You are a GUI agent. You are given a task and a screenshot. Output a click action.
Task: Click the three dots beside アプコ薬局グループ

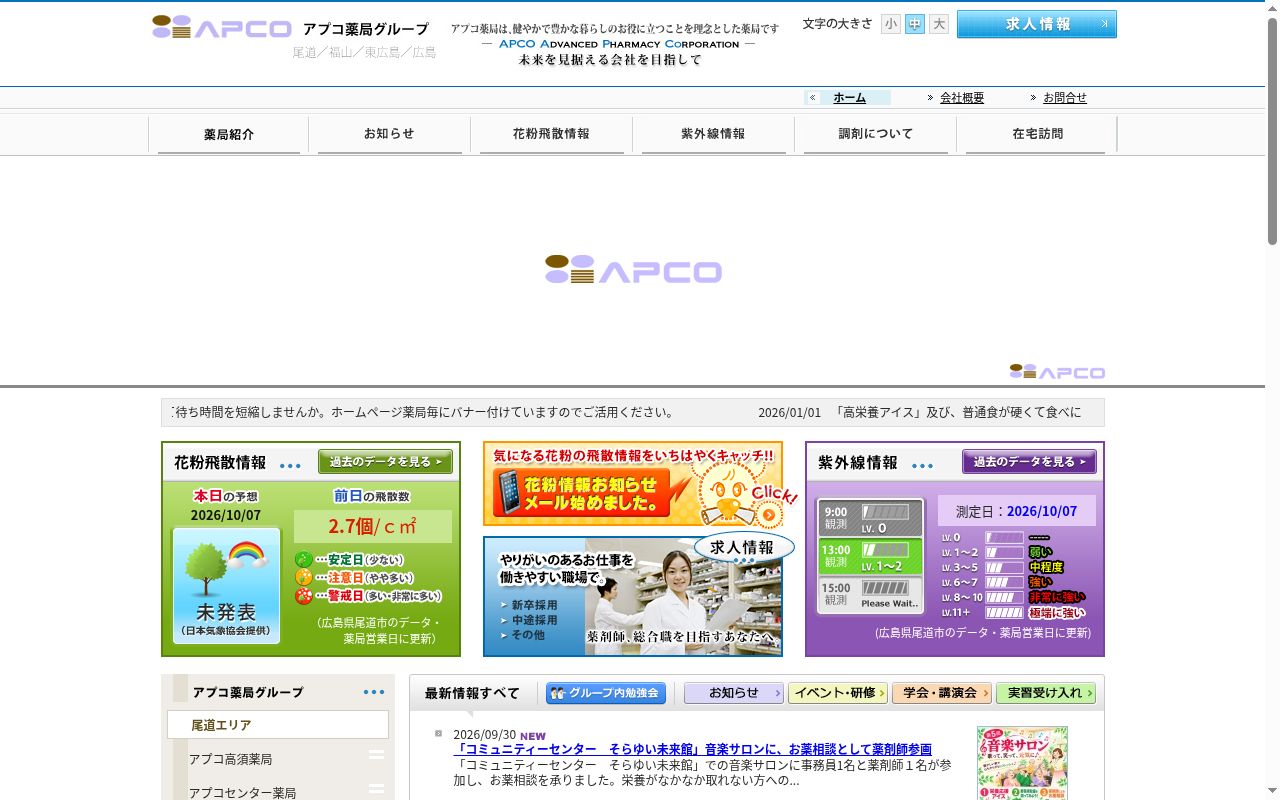click(374, 692)
